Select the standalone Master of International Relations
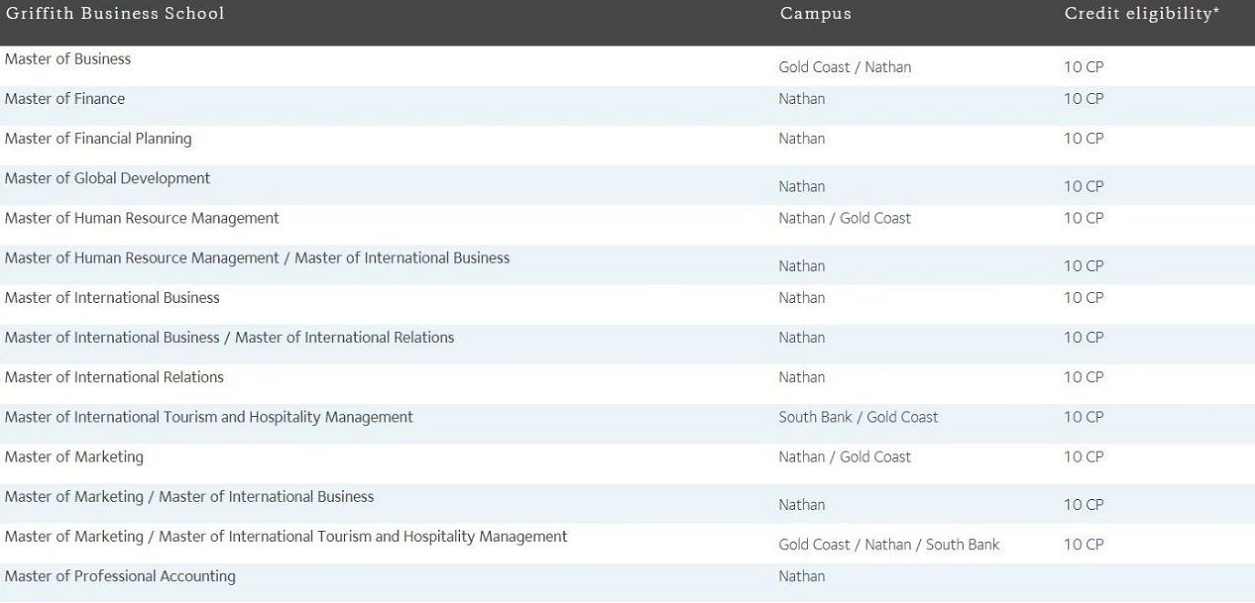1255x603 pixels. (x=114, y=378)
